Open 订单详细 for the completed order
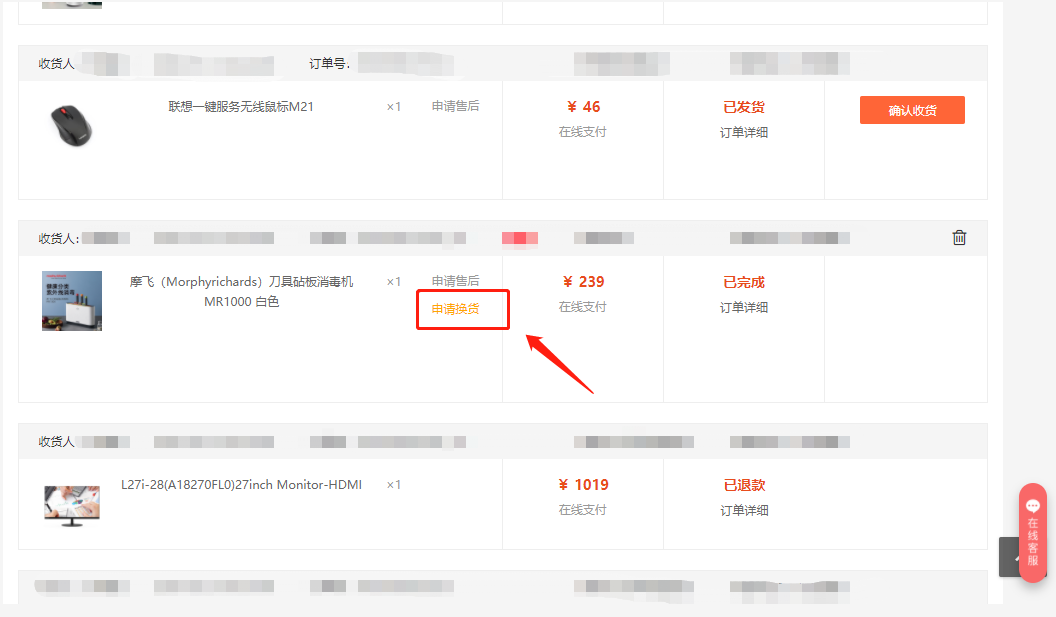 [x=744, y=307]
